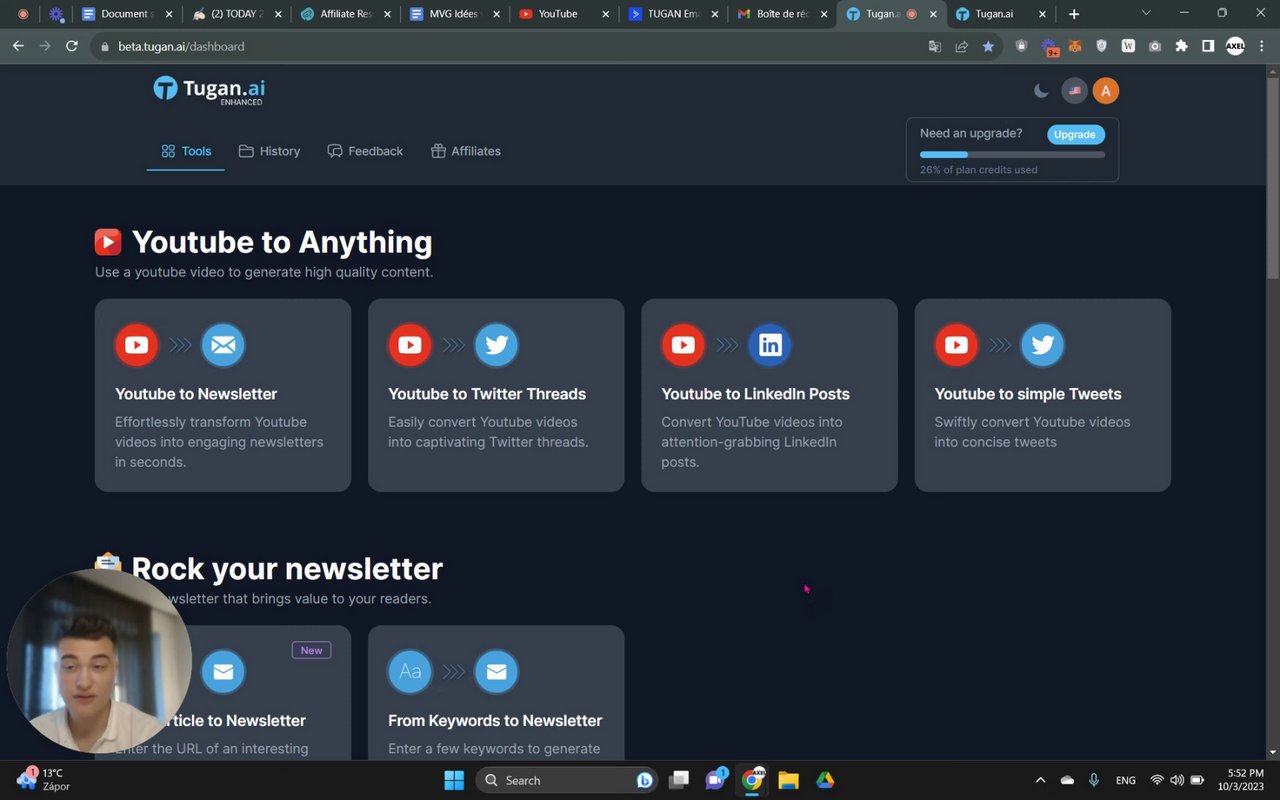
Task: Expand the system tray hidden icons chevron
Action: tap(1040, 780)
